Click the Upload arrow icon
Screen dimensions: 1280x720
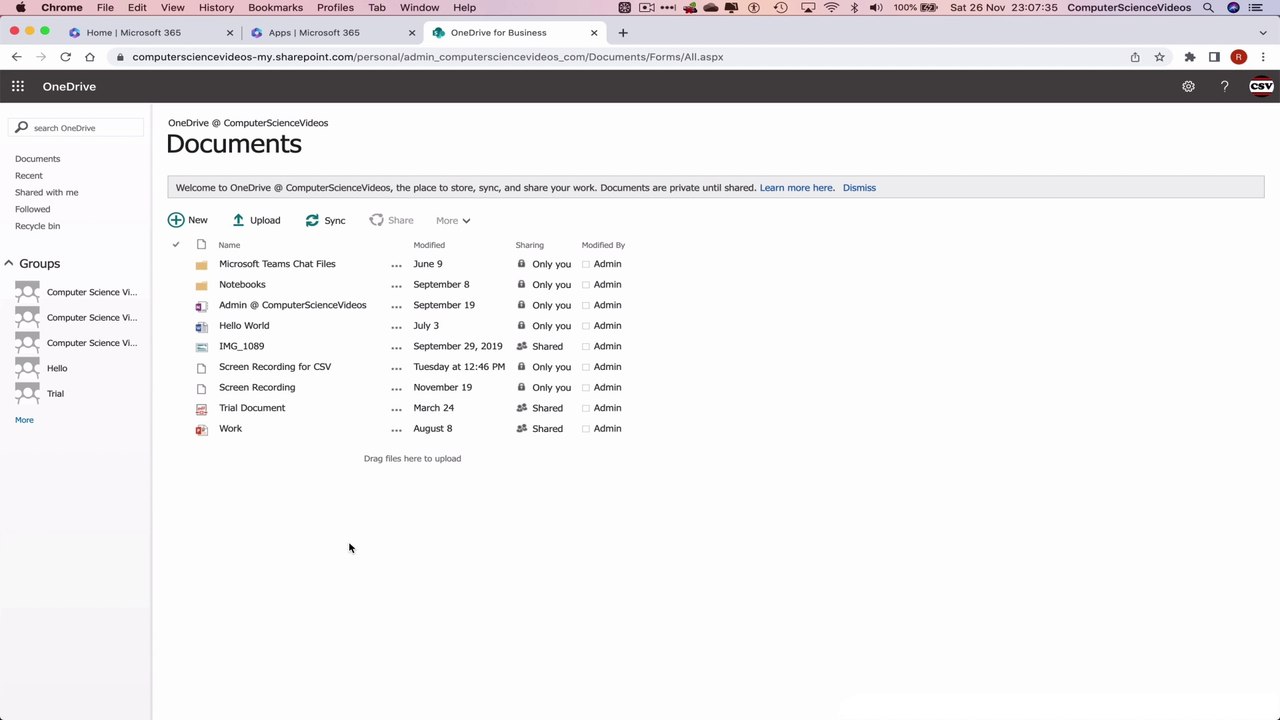pos(238,220)
